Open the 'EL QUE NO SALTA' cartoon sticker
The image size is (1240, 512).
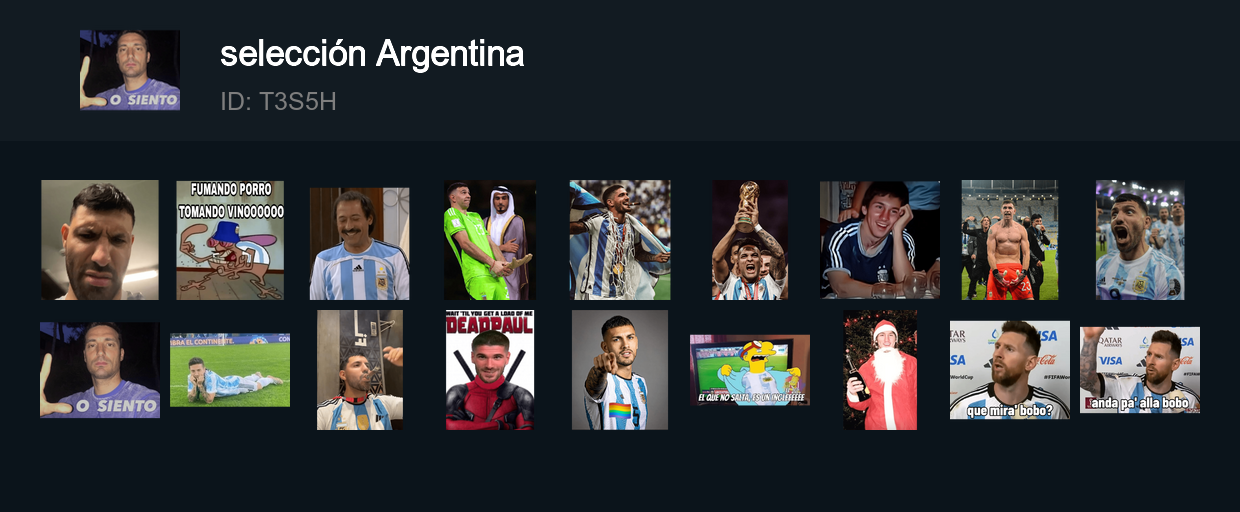(x=750, y=370)
